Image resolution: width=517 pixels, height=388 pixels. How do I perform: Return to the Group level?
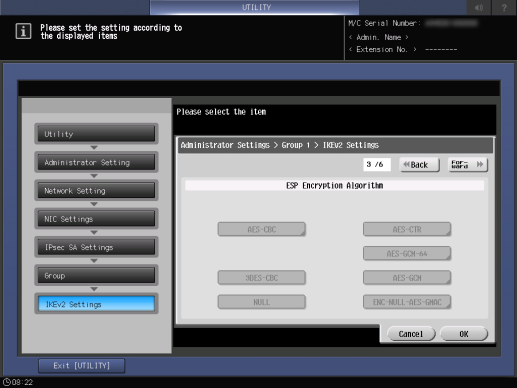96,275
